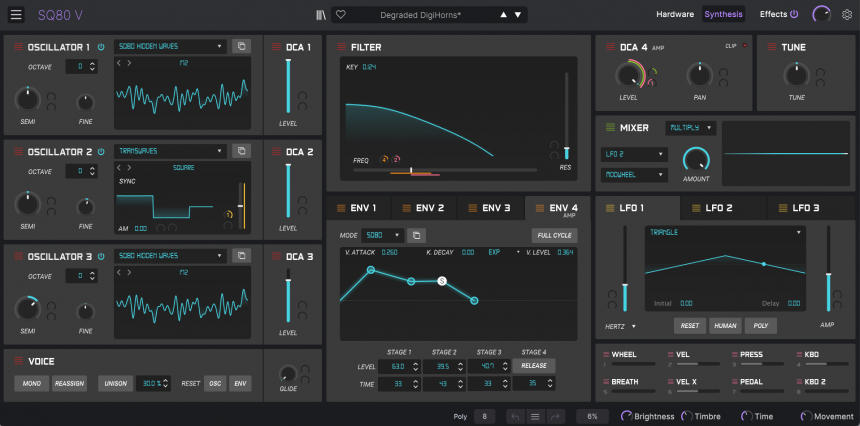Open the Oscillator 1 section menu icon
This screenshot has height=426, width=860.
[x=19, y=47]
